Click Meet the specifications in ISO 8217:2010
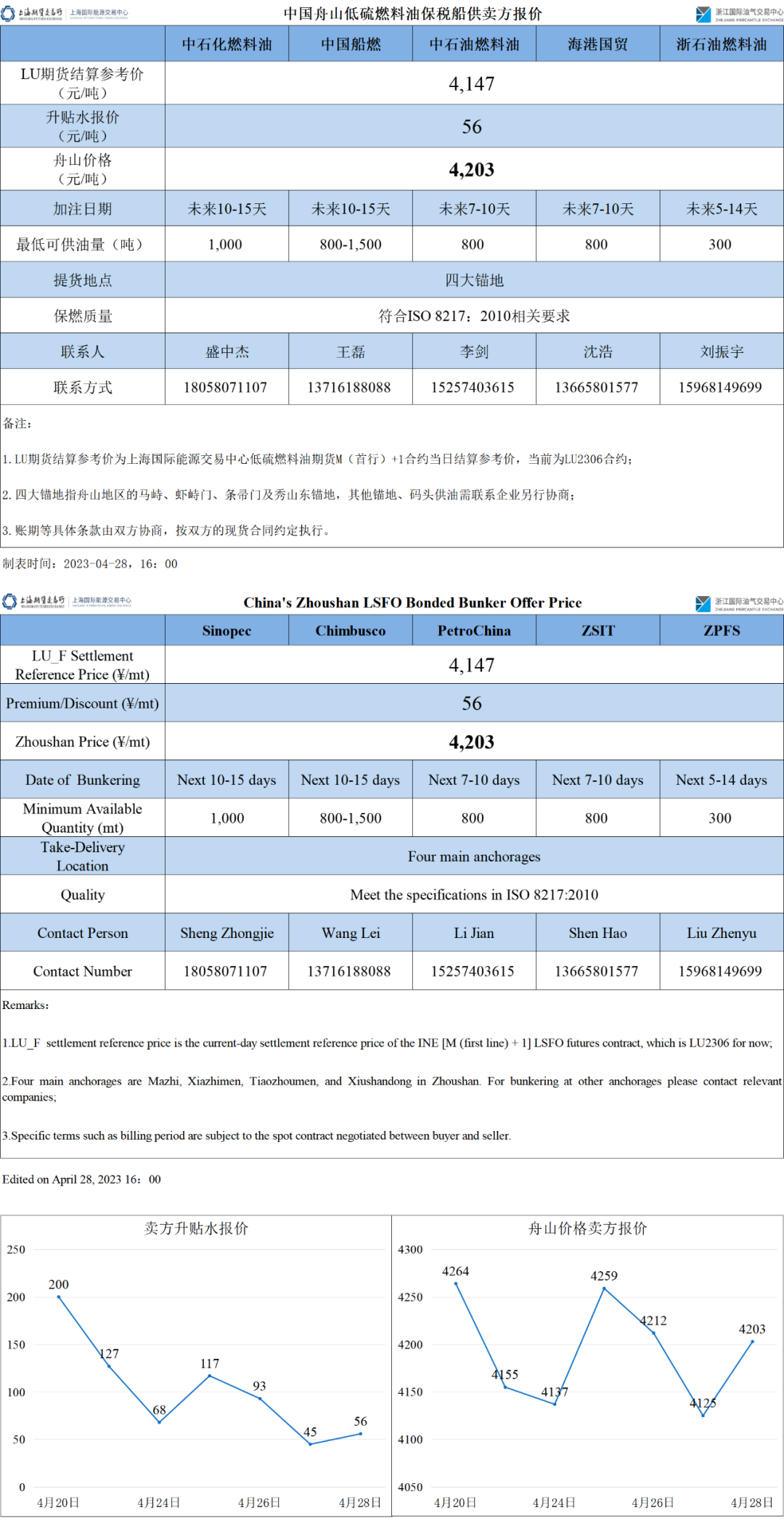 tap(474, 895)
